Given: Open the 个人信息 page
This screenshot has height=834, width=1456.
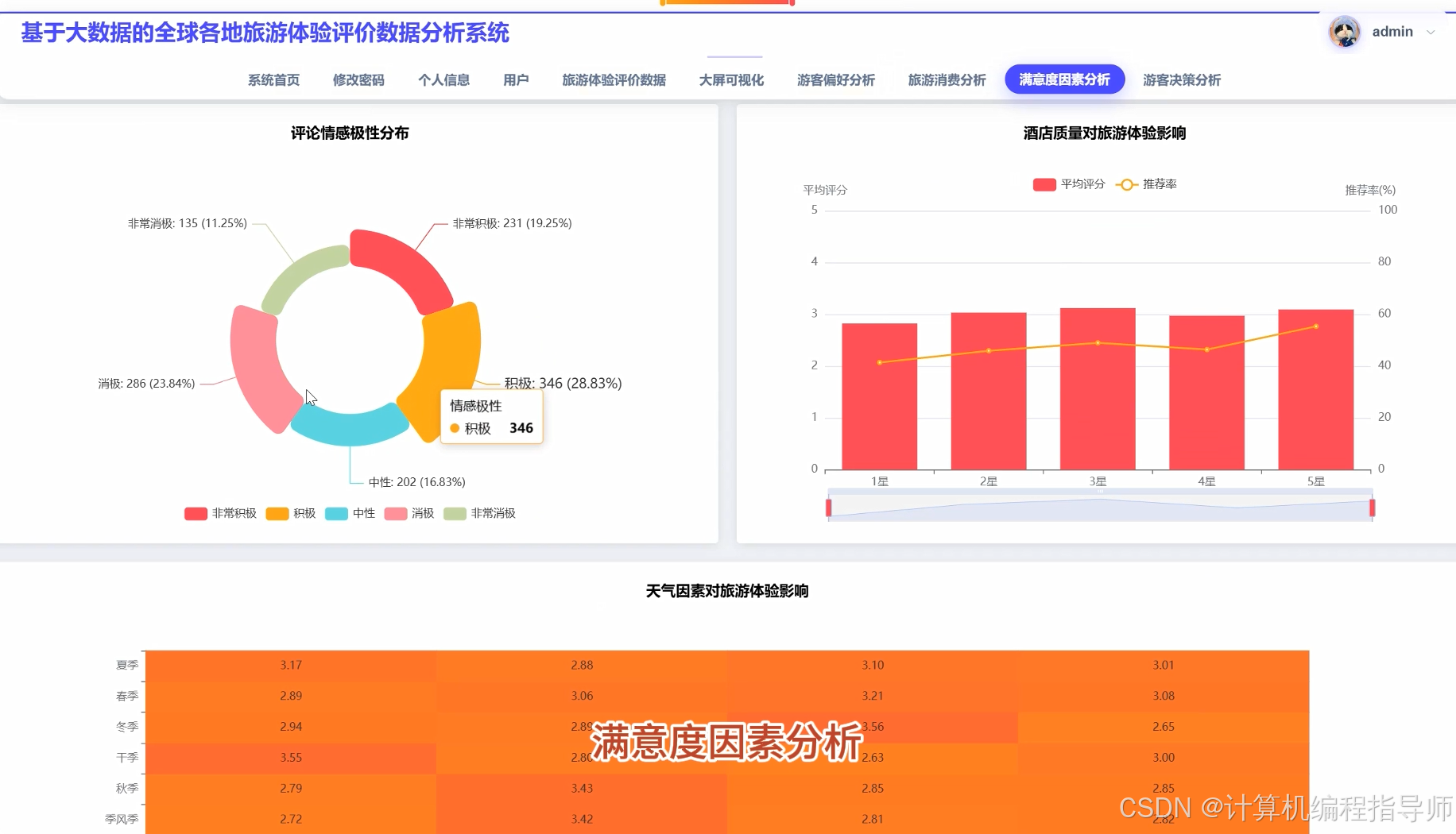Looking at the screenshot, I should click(443, 79).
